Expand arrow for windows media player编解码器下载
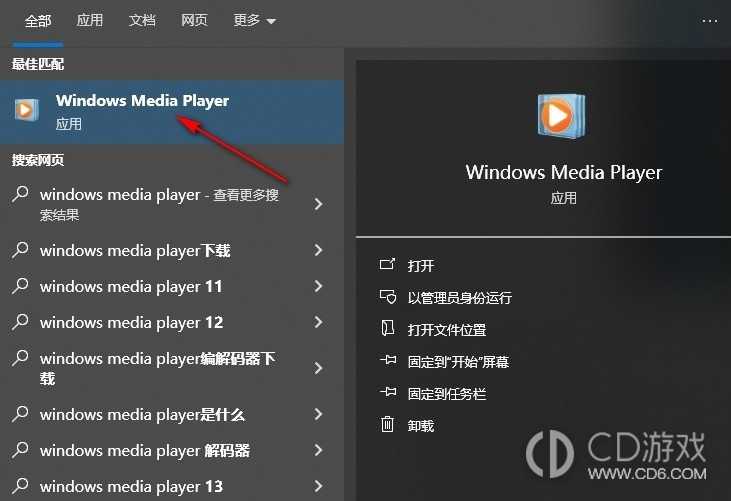Screen dimensions: 731x501 [318, 368]
